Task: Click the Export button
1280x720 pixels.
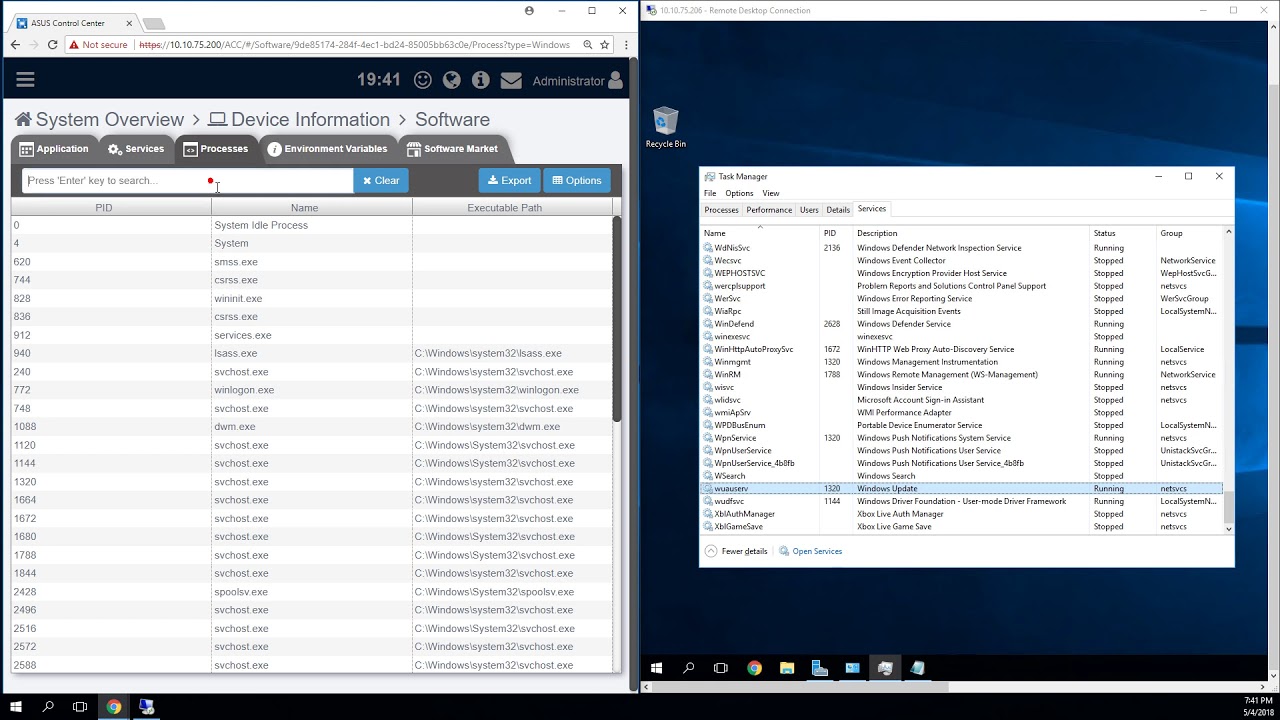Action: 509,181
